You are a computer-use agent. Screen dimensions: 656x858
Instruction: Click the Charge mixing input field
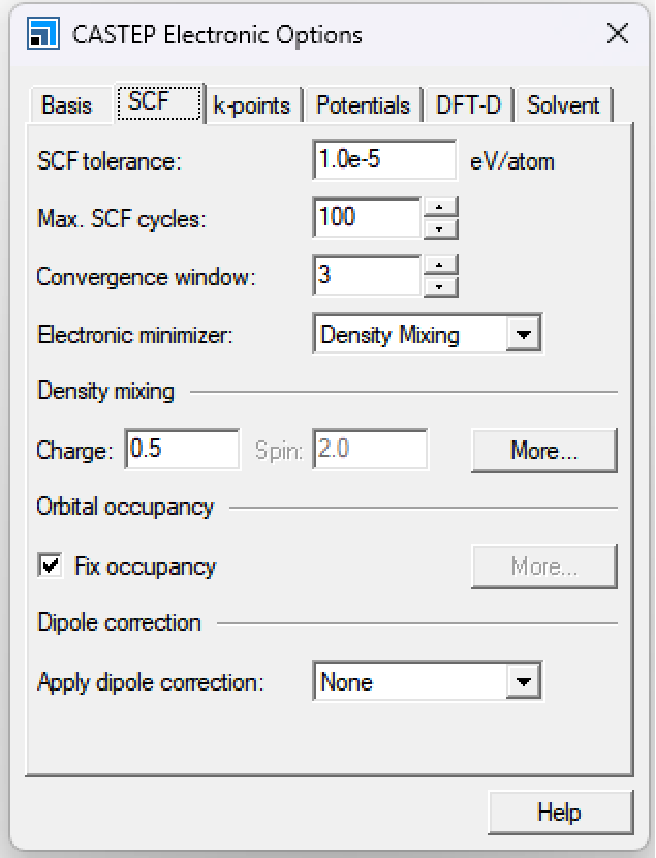[x=183, y=450]
